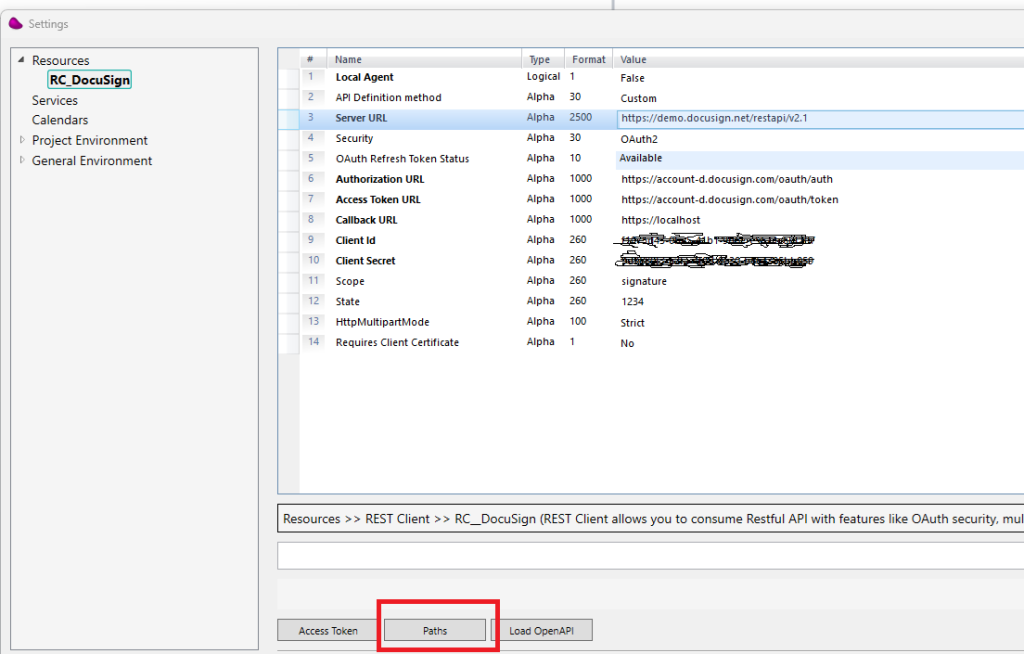The width and height of the screenshot is (1024, 654).
Task: Click the redacted Client Id value
Action: pos(715,240)
